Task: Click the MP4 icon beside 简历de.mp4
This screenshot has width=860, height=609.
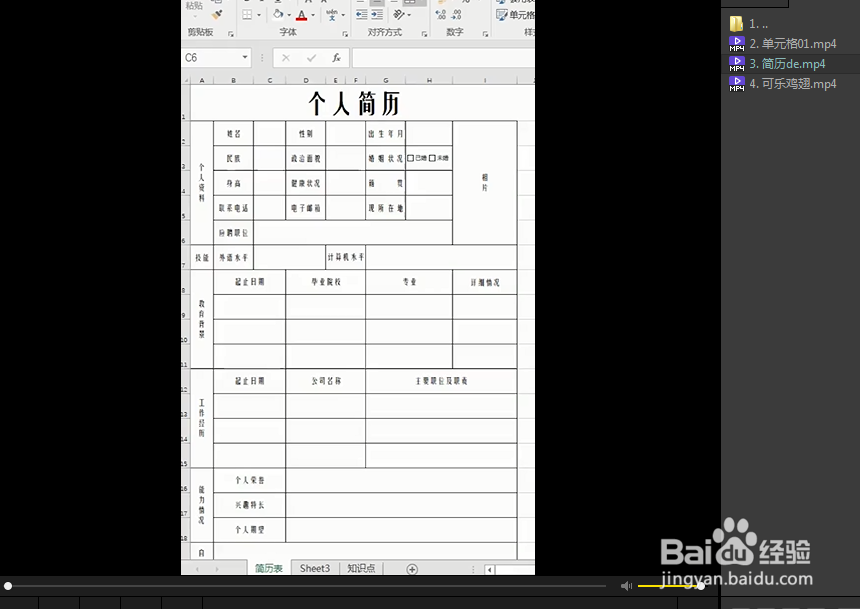Action: click(737, 64)
